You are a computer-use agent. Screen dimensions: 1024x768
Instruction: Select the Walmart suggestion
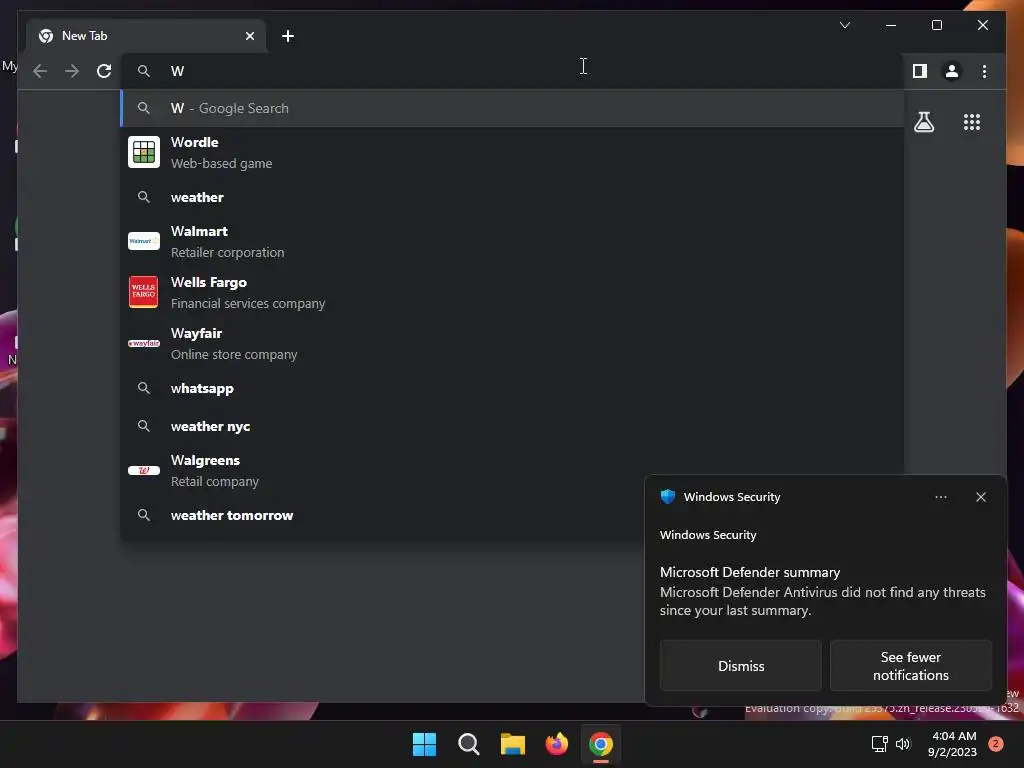(513, 242)
